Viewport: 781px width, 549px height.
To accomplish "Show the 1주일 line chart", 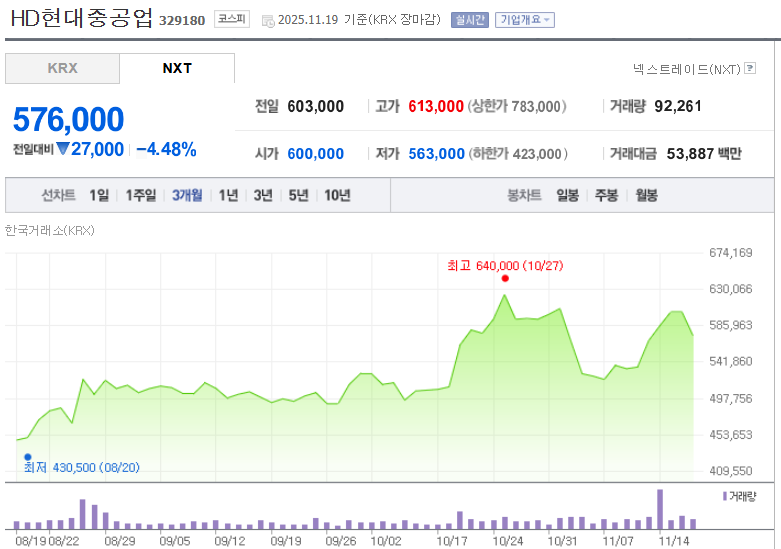I will (140, 195).
